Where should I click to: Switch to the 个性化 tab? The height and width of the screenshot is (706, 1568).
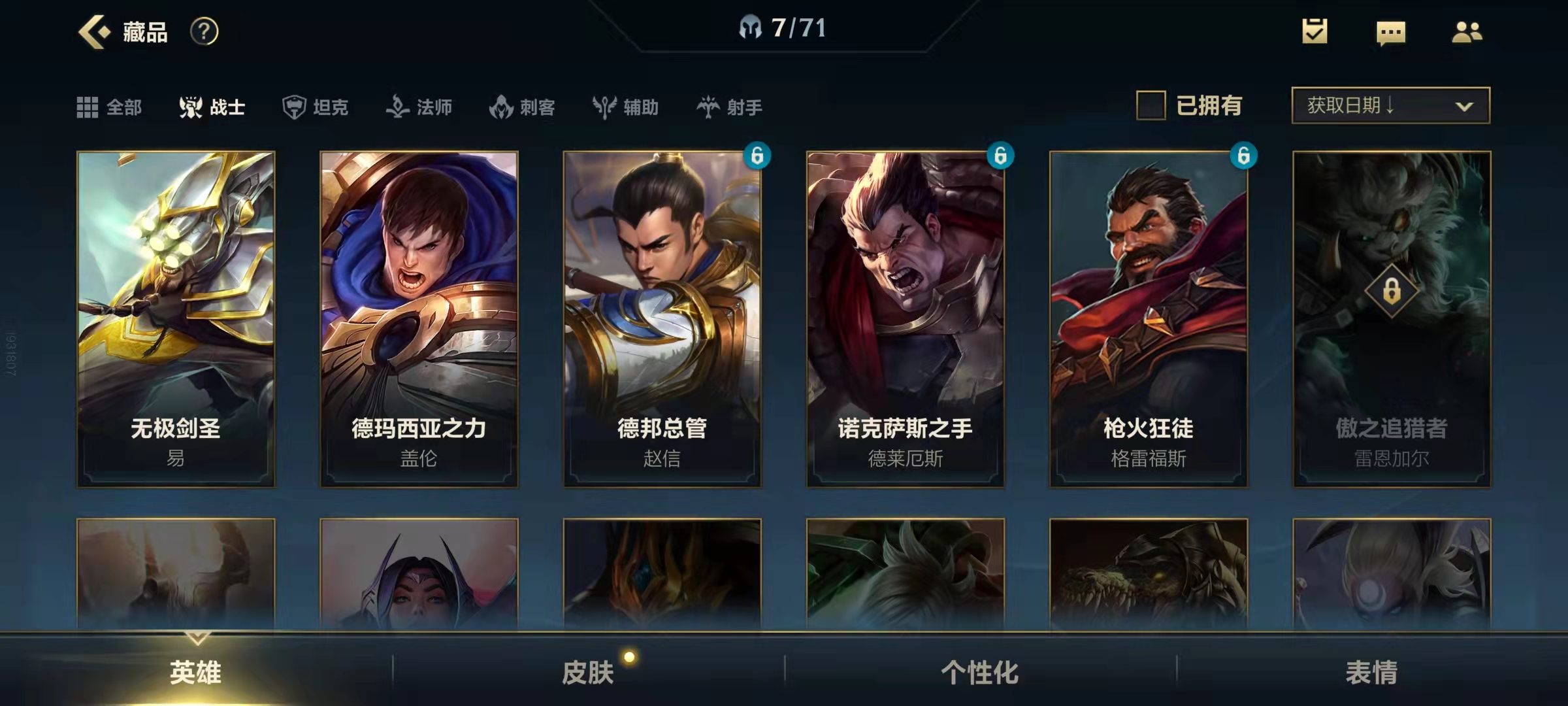point(980,672)
